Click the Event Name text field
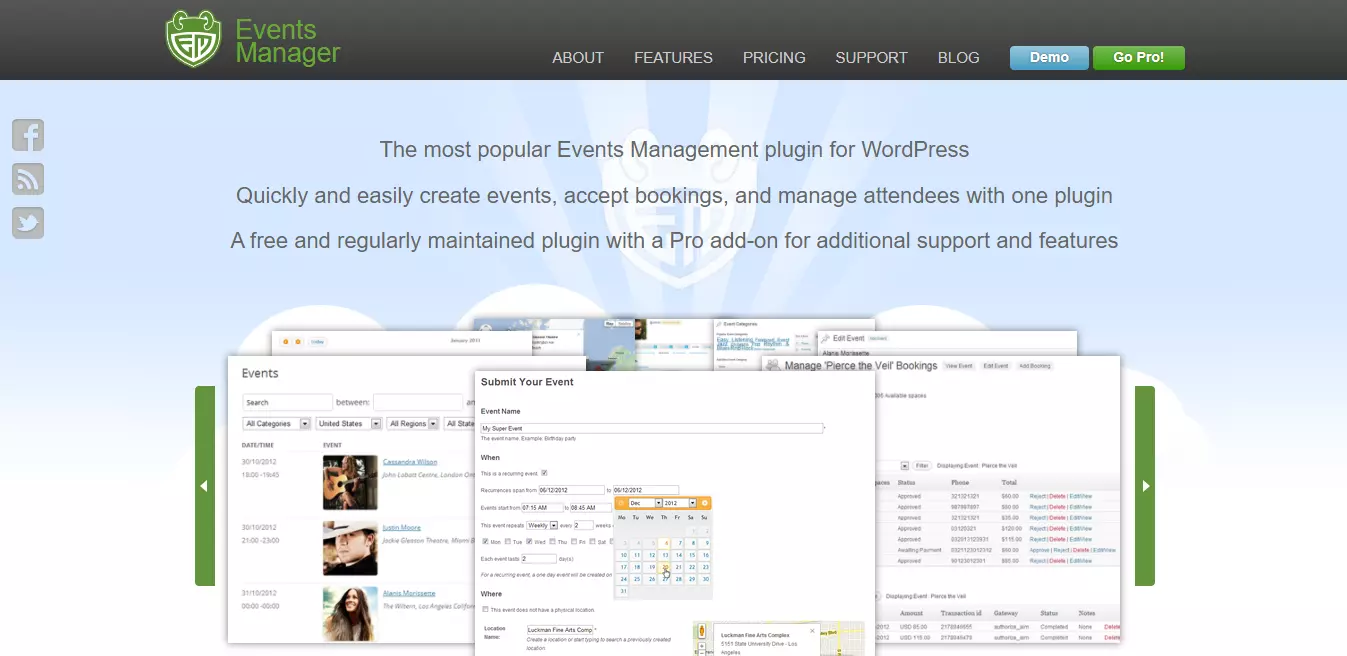This screenshot has width=1347, height=656. point(651,428)
